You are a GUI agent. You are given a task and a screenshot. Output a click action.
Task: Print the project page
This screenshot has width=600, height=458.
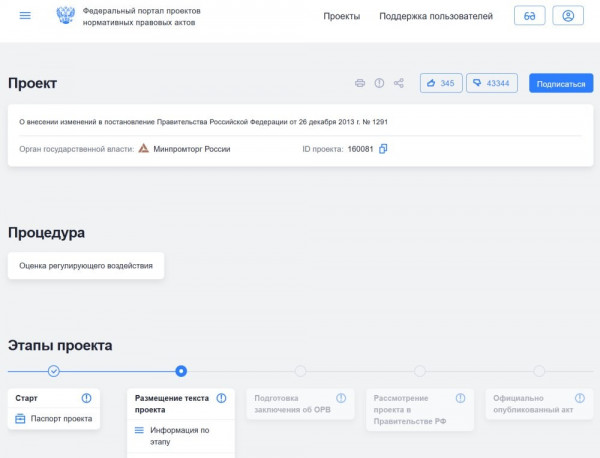[x=360, y=84]
